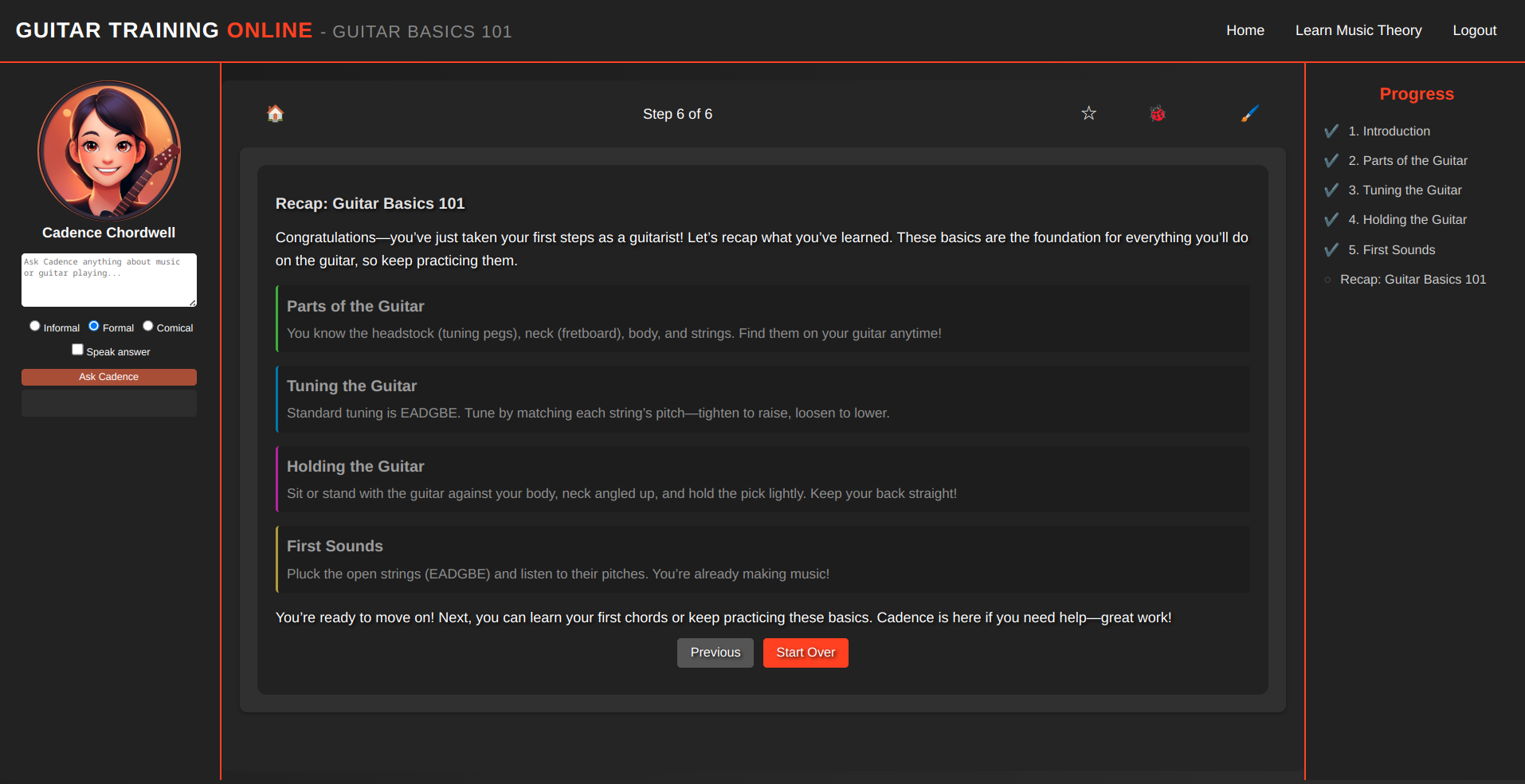
Task: Click the paintbrush theme icon
Action: click(x=1249, y=114)
